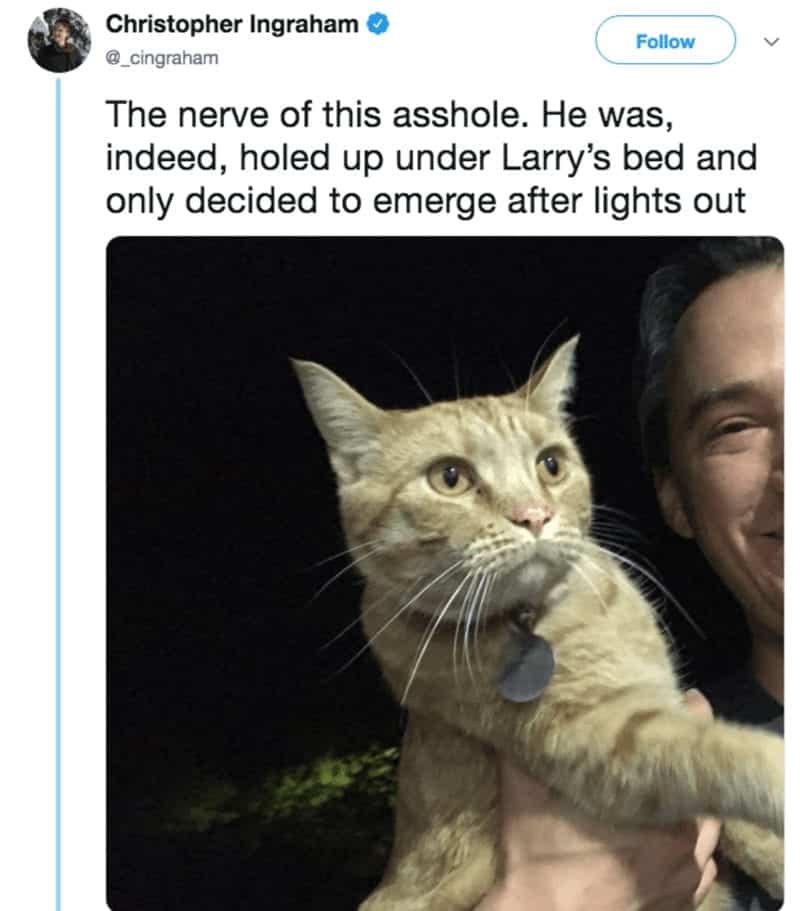This screenshot has height=911, width=800.
Task: Click the words "only decided to emerge"
Action: pyautogui.click(x=302, y=201)
